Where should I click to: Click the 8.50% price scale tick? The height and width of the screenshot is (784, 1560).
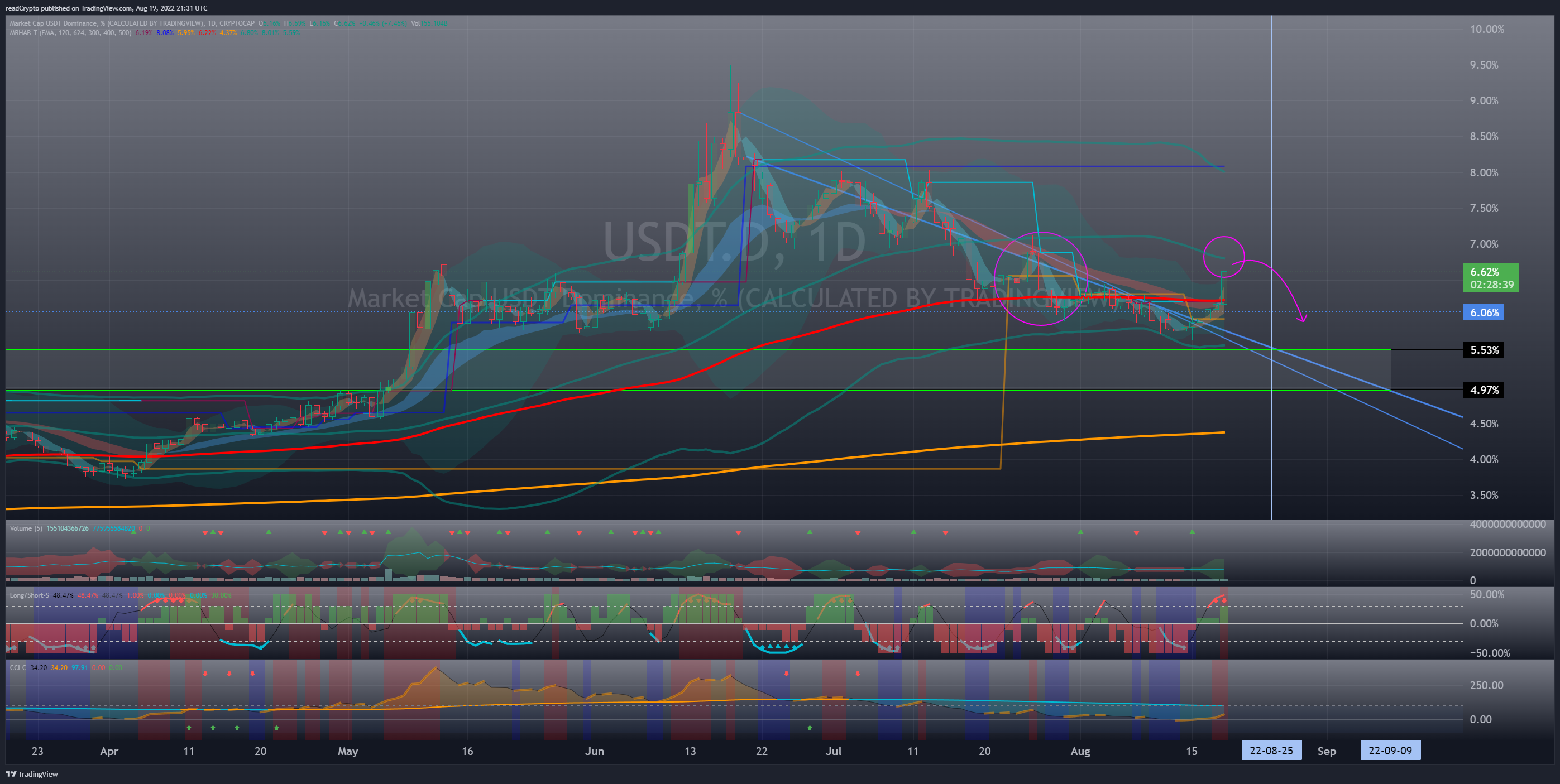pyautogui.click(x=1484, y=136)
